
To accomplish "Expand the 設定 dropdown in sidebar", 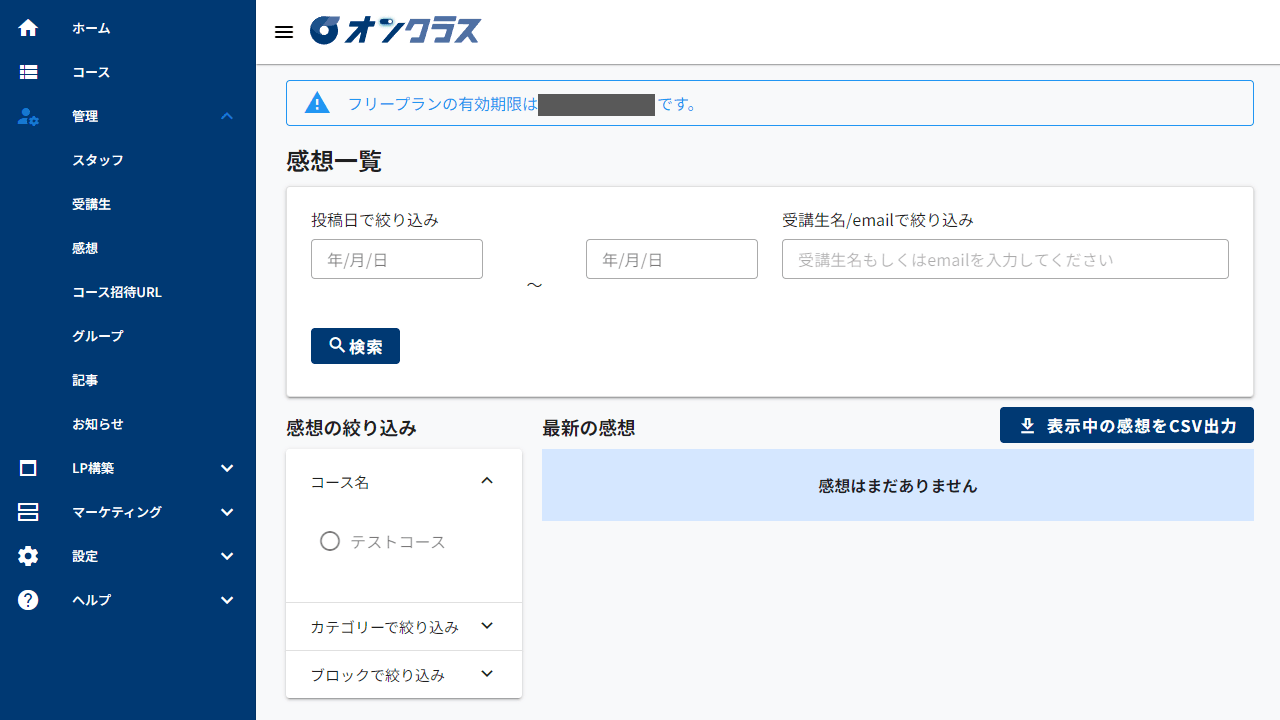I will click(x=226, y=556).
